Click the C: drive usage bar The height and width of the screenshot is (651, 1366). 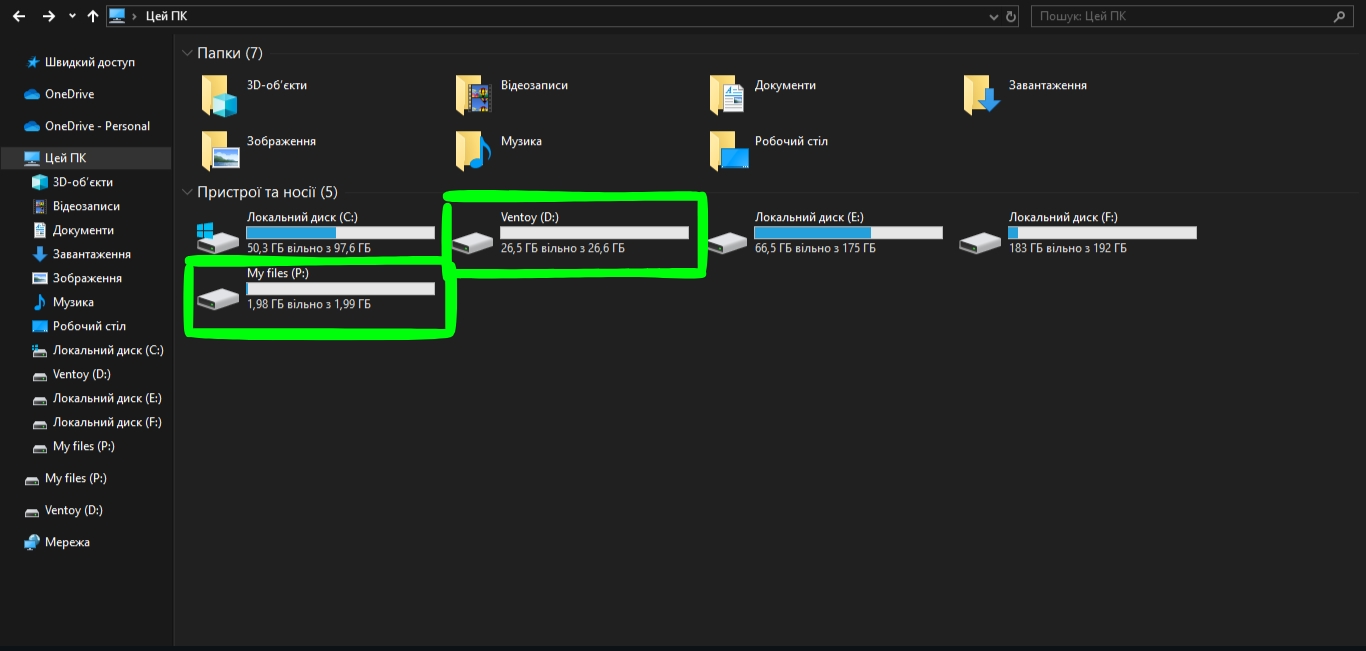[x=341, y=233]
